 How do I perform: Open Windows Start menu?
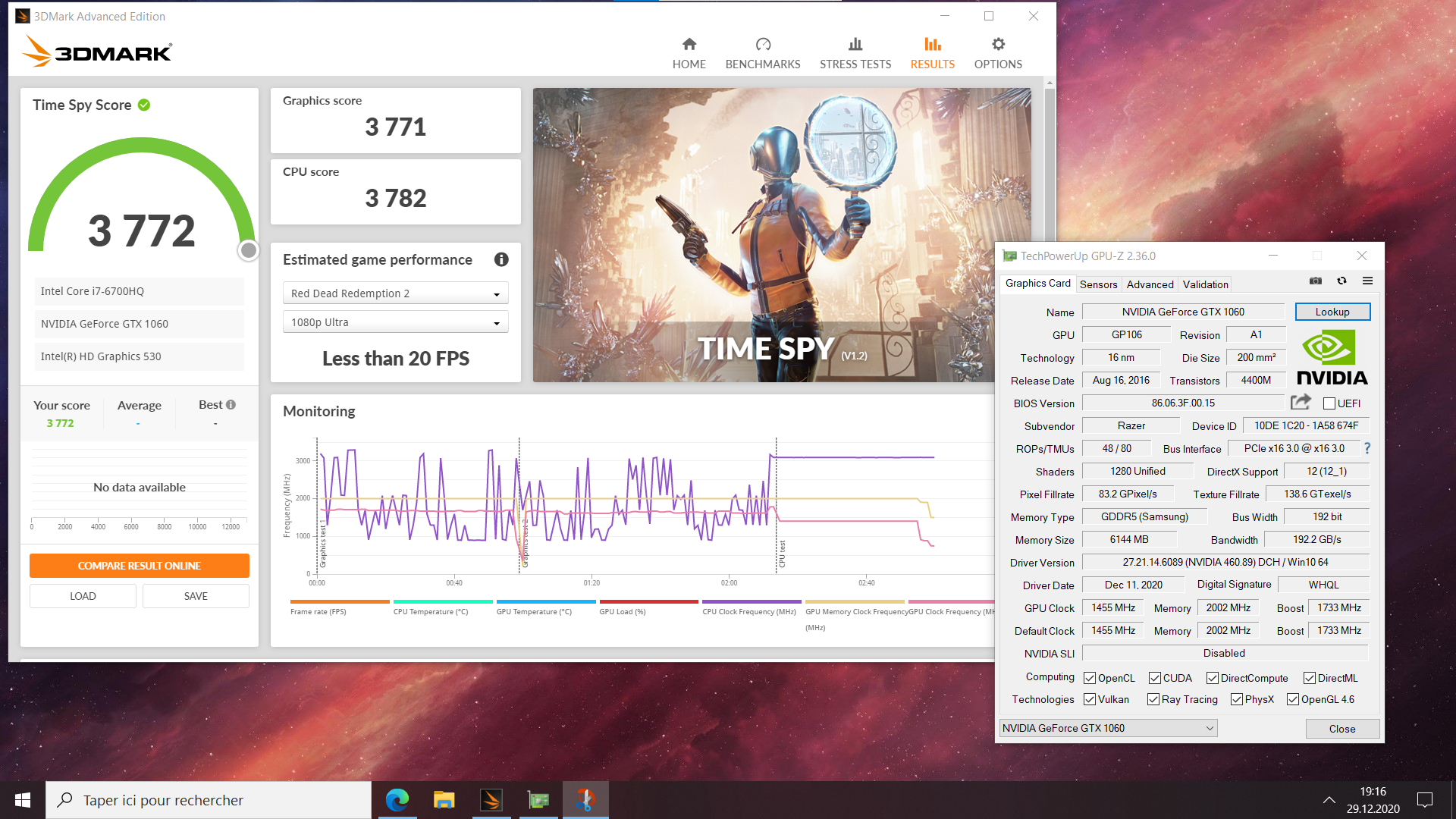point(23,800)
